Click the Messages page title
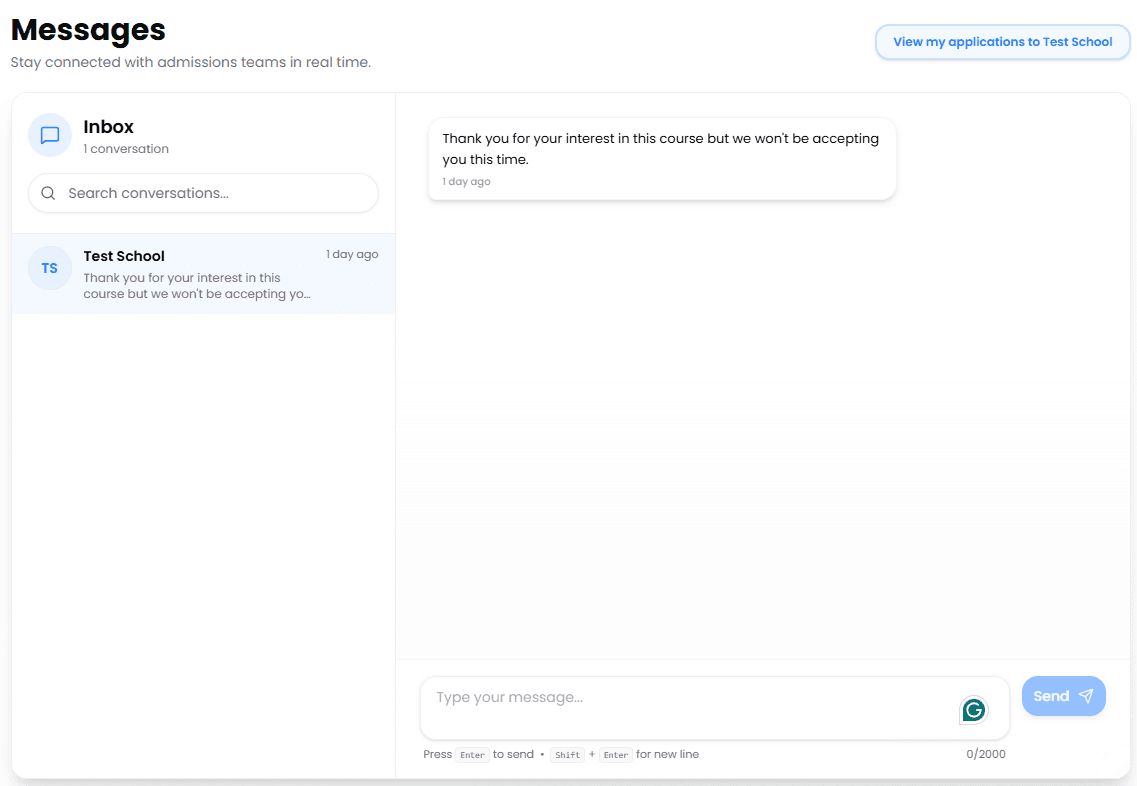This screenshot has height=786, width=1137. (x=88, y=30)
